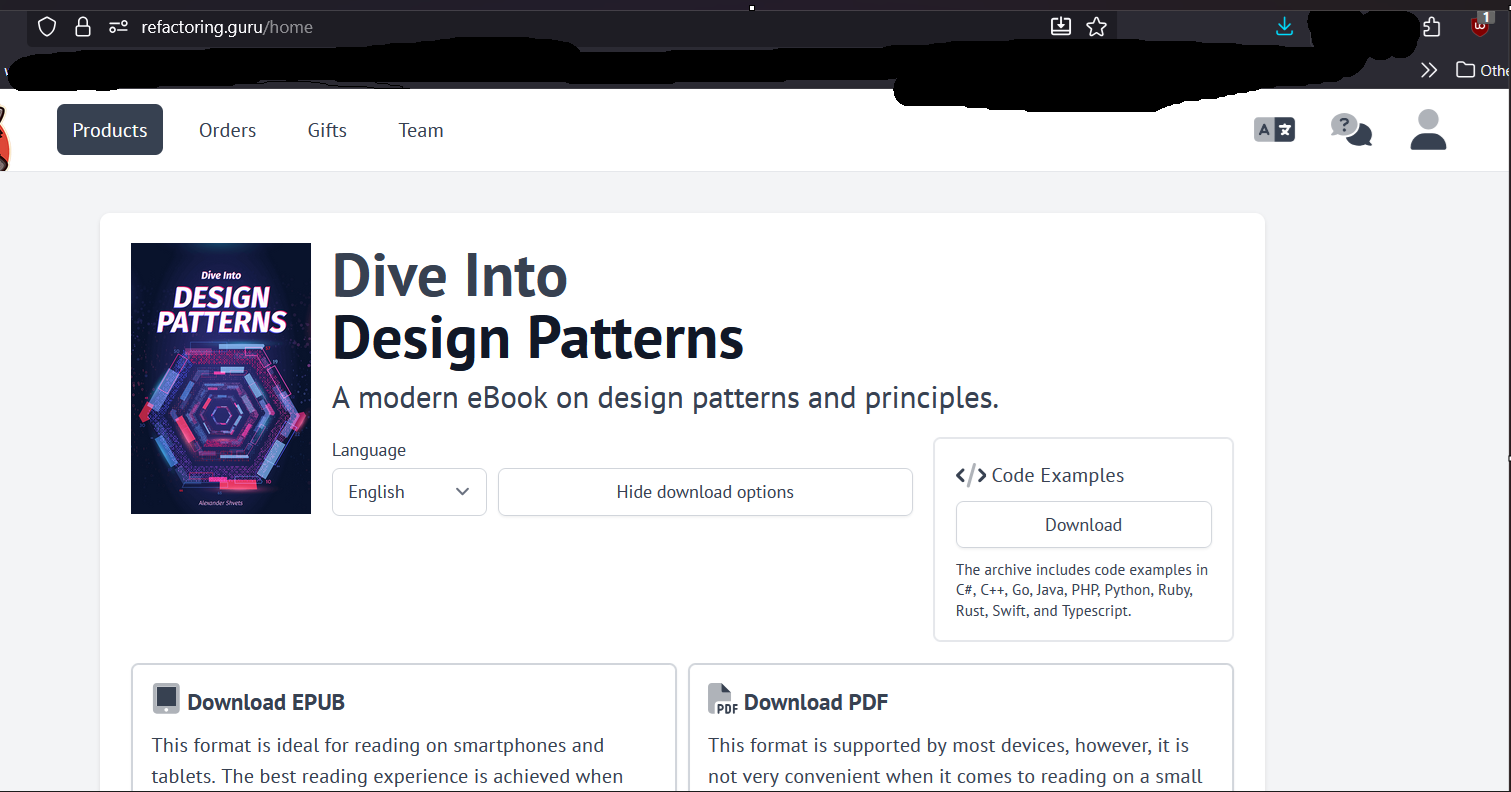Image resolution: width=1511 pixels, height=792 pixels.
Task: Click the EPUB tablet icon
Action: 166,699
